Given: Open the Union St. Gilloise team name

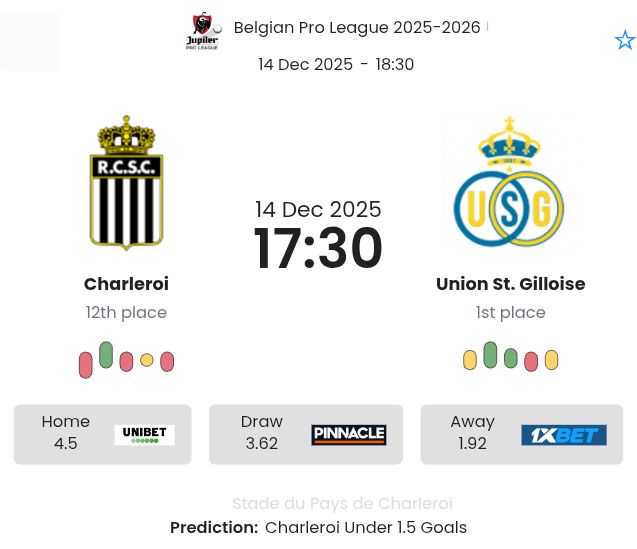Looking at the screenshot, I should click(x=510, y=284).
